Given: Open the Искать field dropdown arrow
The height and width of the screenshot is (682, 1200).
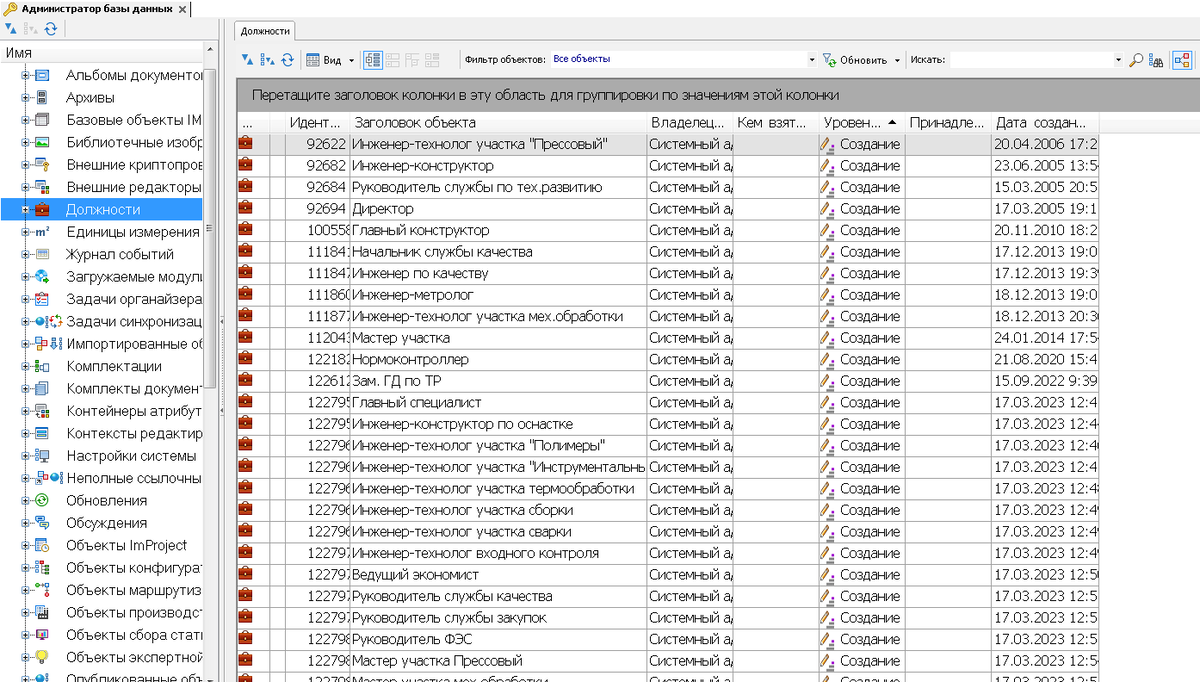Looking at the screenshot, I should coord(1118,60).
